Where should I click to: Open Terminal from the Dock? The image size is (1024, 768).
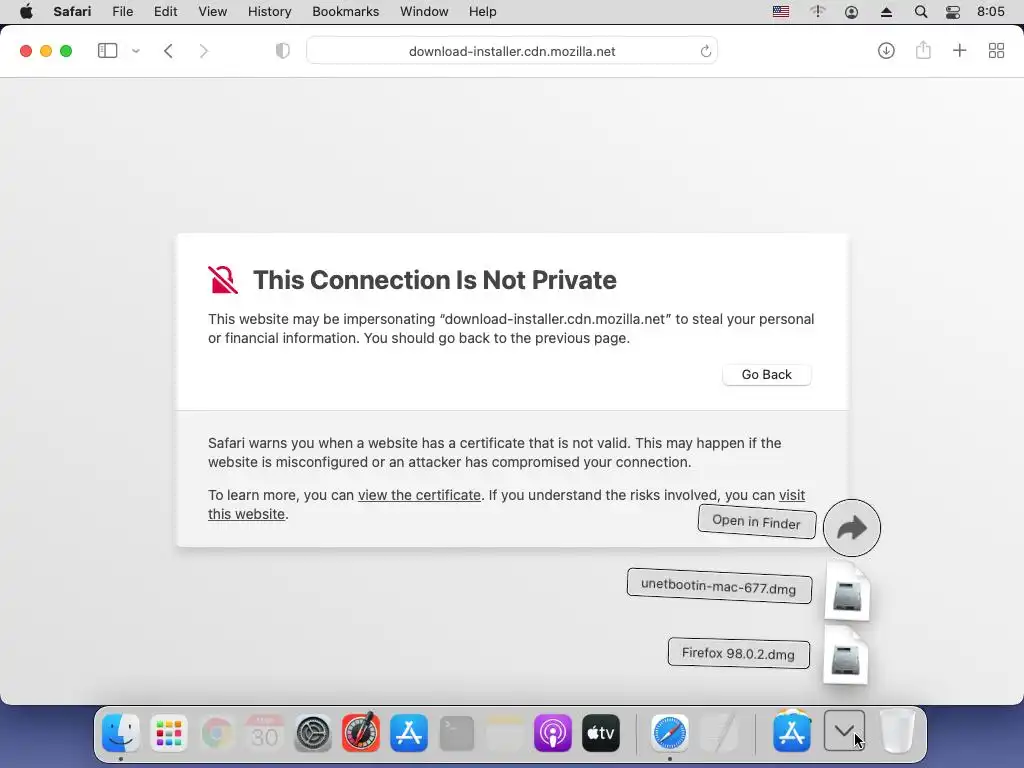pos(456,733)
